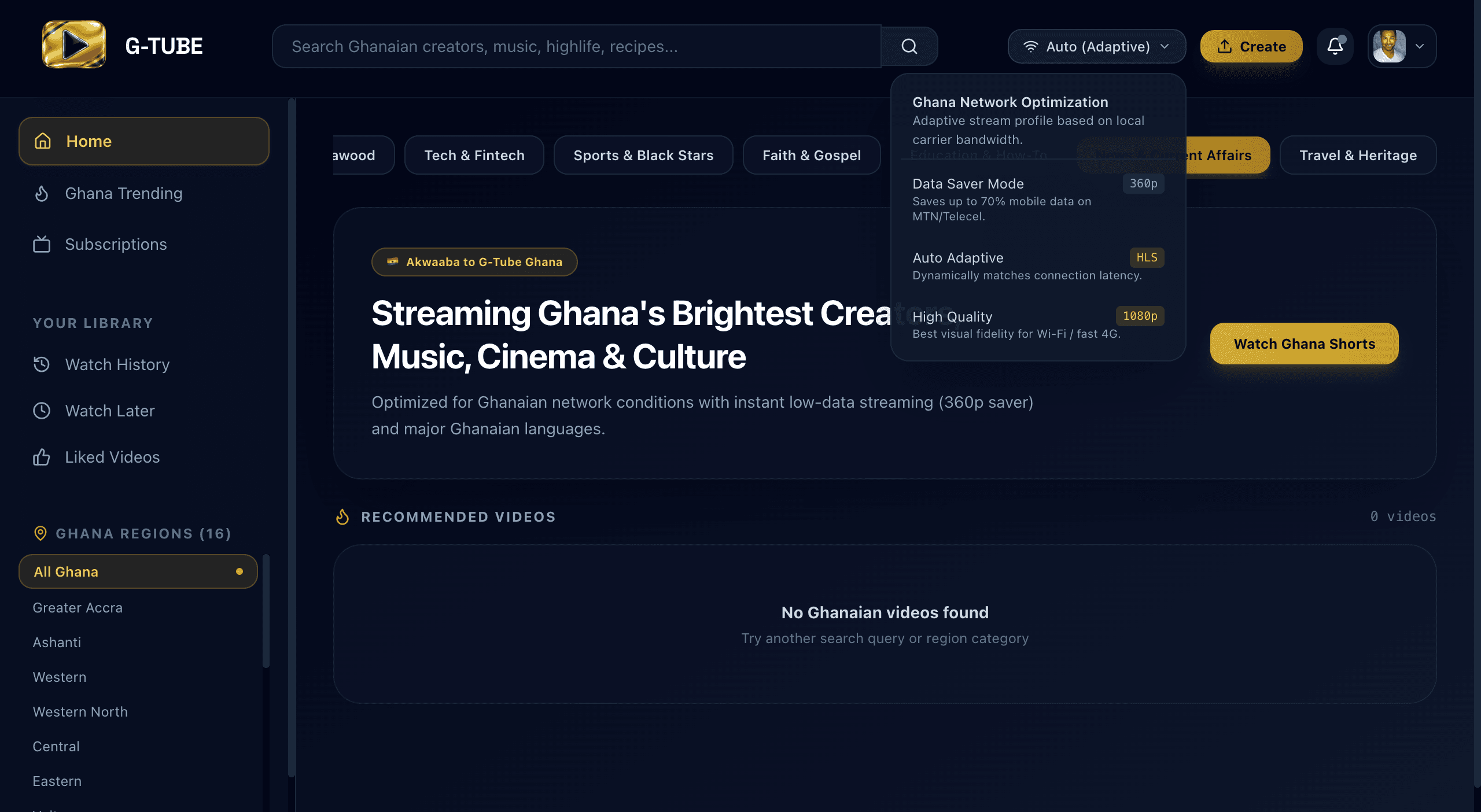Select Central region

tap(138, 746)
